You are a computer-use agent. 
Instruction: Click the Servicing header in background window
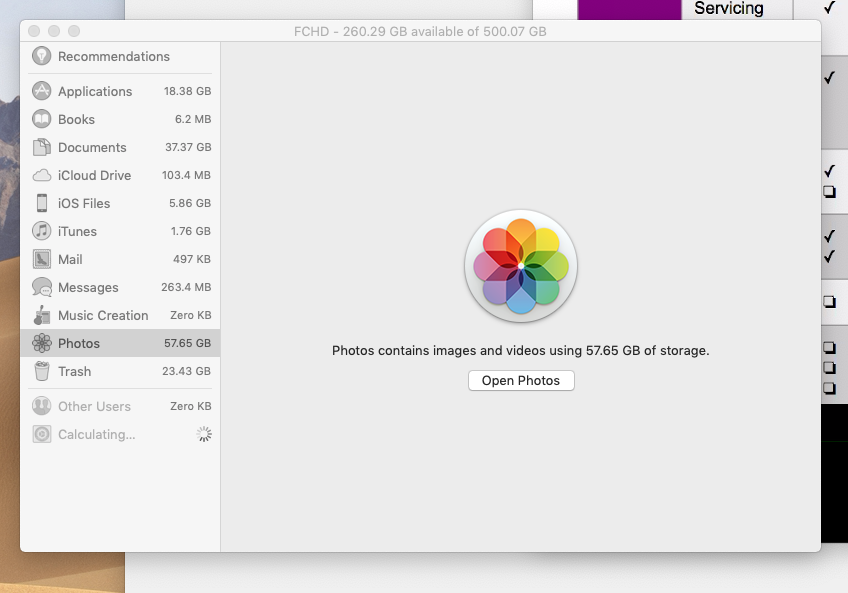click(x=728, y=8)
